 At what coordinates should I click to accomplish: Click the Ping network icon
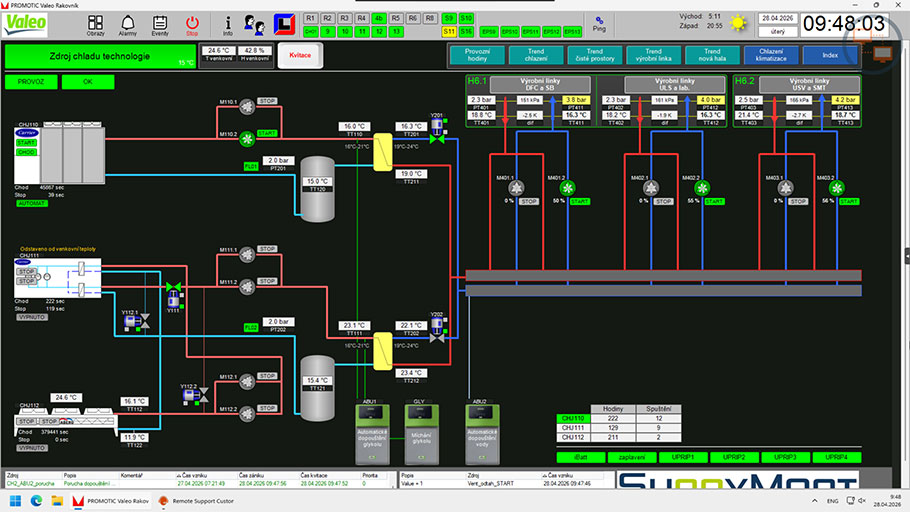click(599, 22)
